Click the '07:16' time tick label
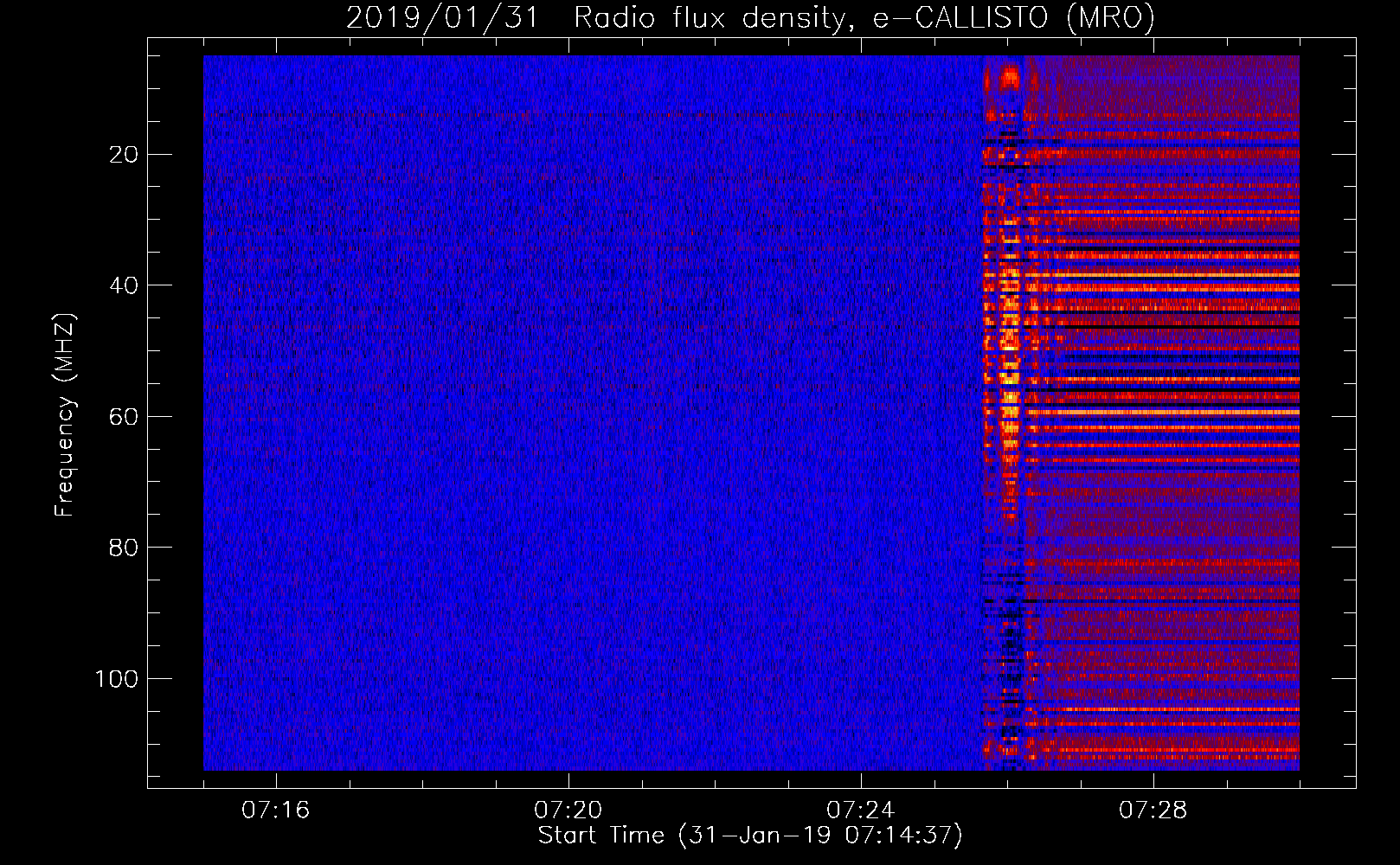 (x=276, y=811)
